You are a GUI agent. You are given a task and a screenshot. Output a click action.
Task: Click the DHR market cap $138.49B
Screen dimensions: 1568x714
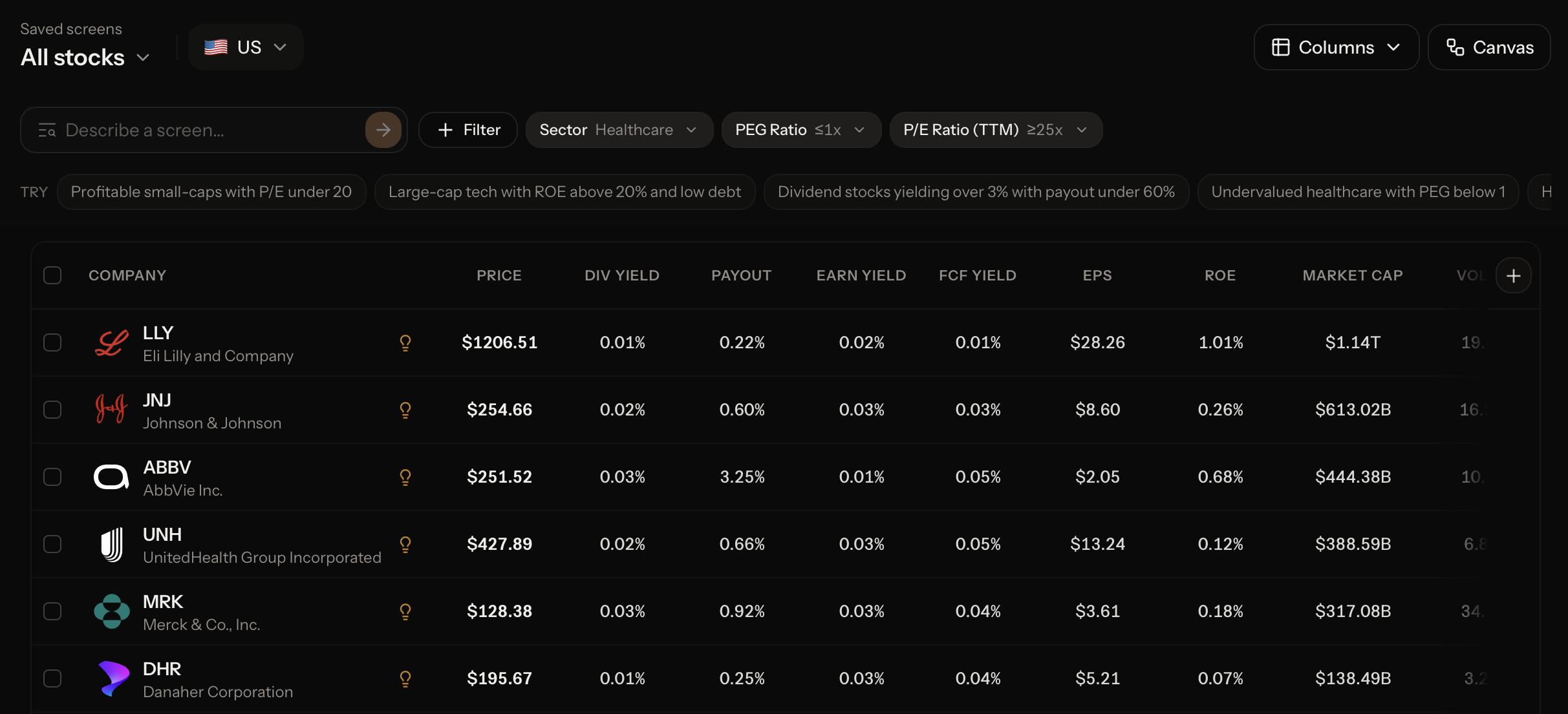[1353, 678]
